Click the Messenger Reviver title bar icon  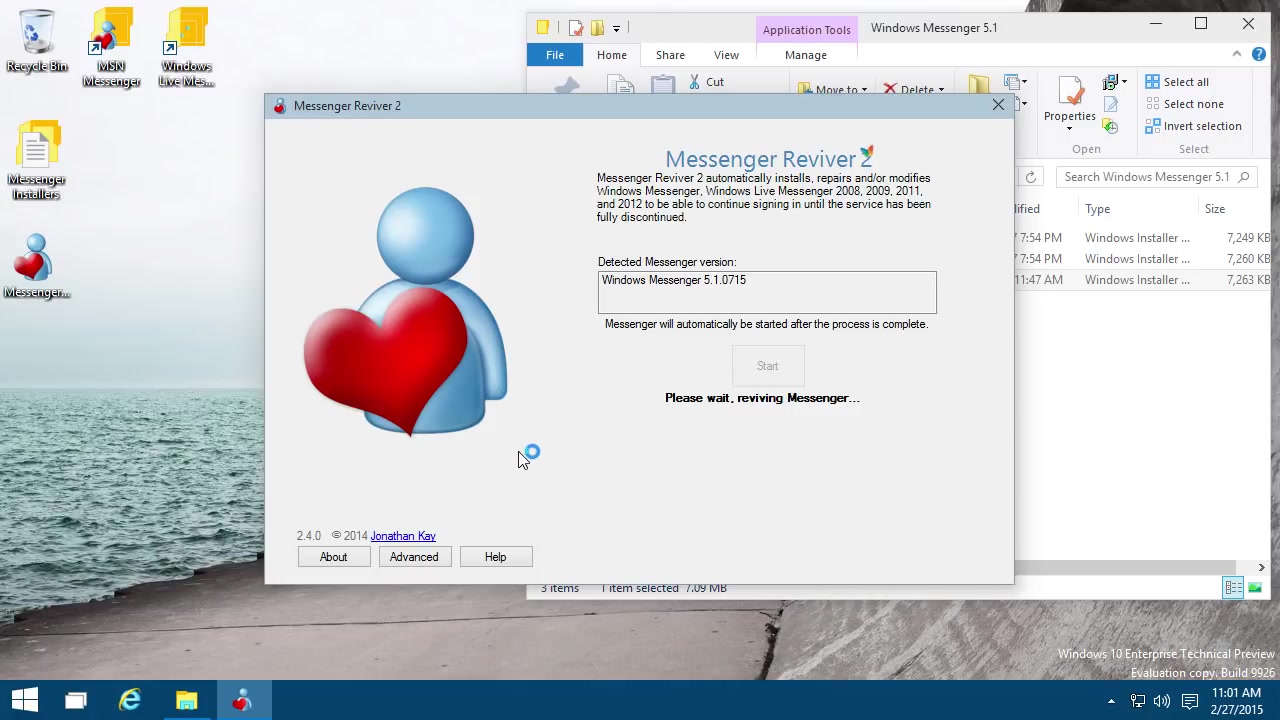point(279,106)
